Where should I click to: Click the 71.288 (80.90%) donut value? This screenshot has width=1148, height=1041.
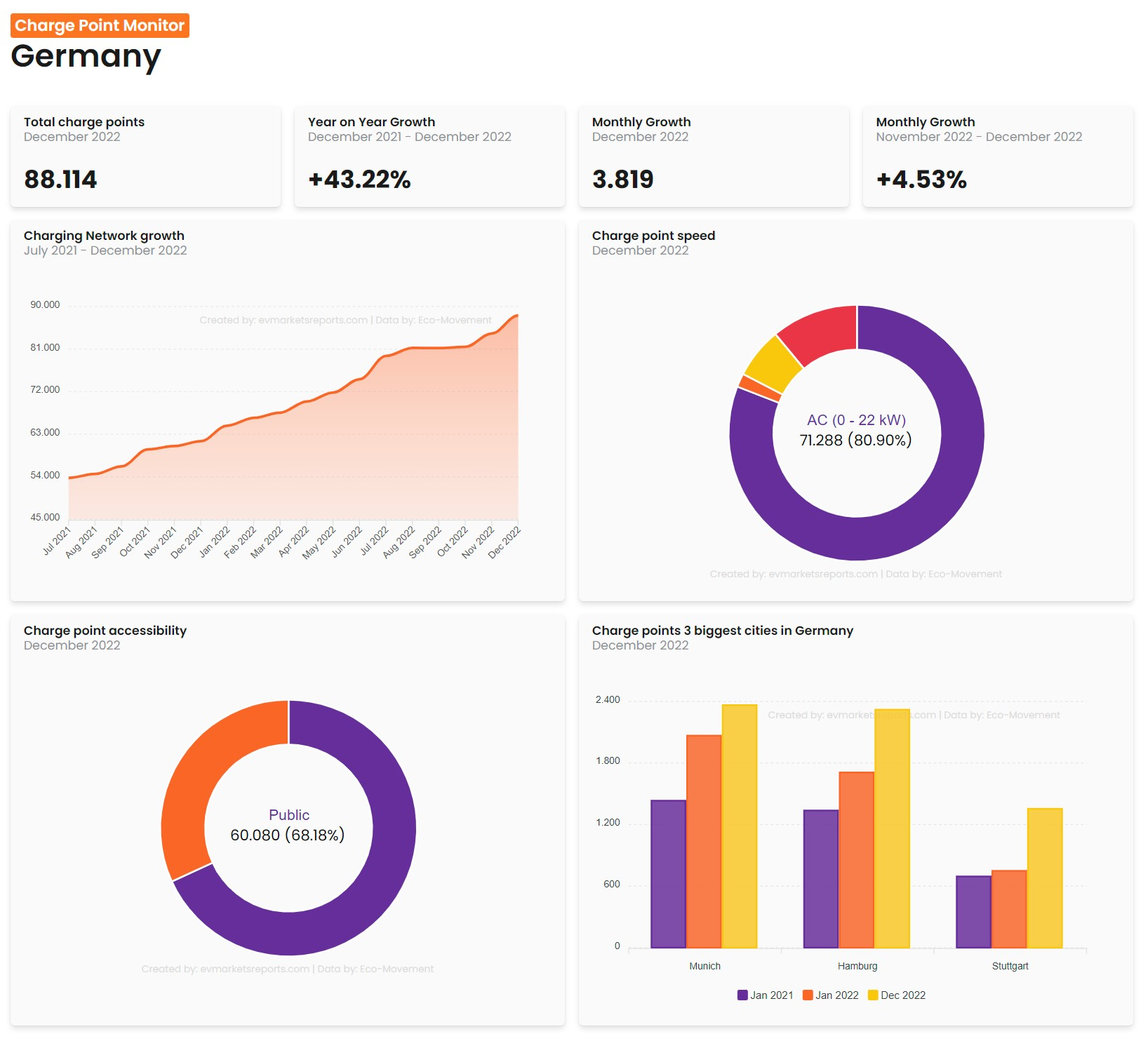pos(856,441)
